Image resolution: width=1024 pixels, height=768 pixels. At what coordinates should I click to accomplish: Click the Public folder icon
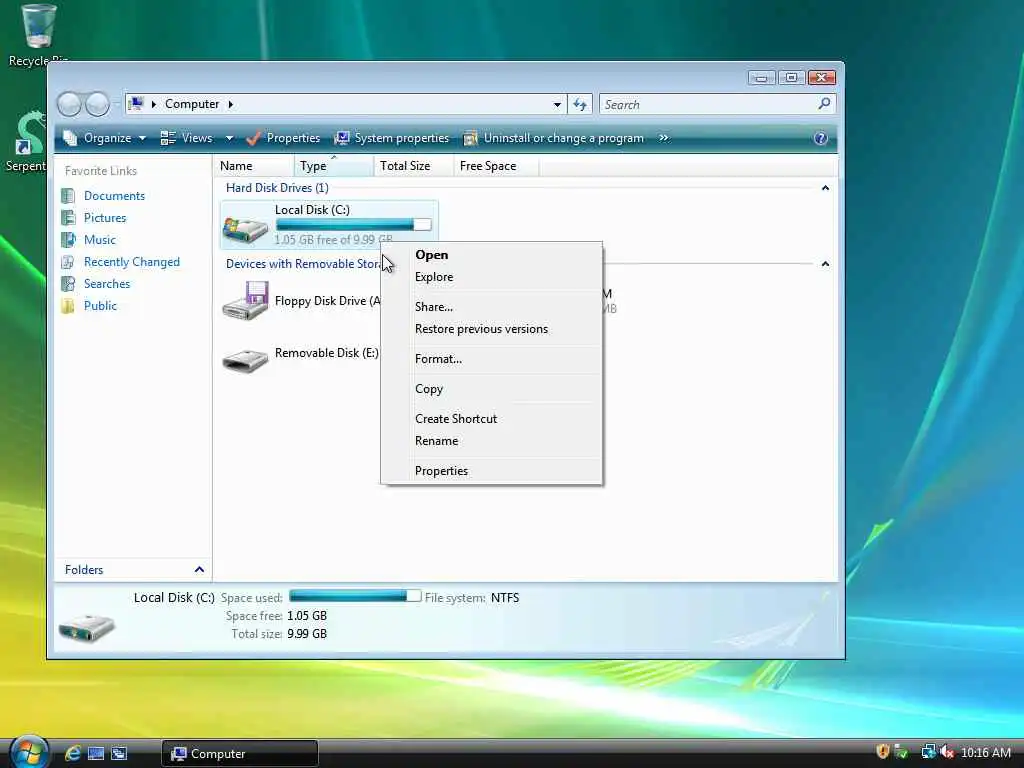coord(68,306)
